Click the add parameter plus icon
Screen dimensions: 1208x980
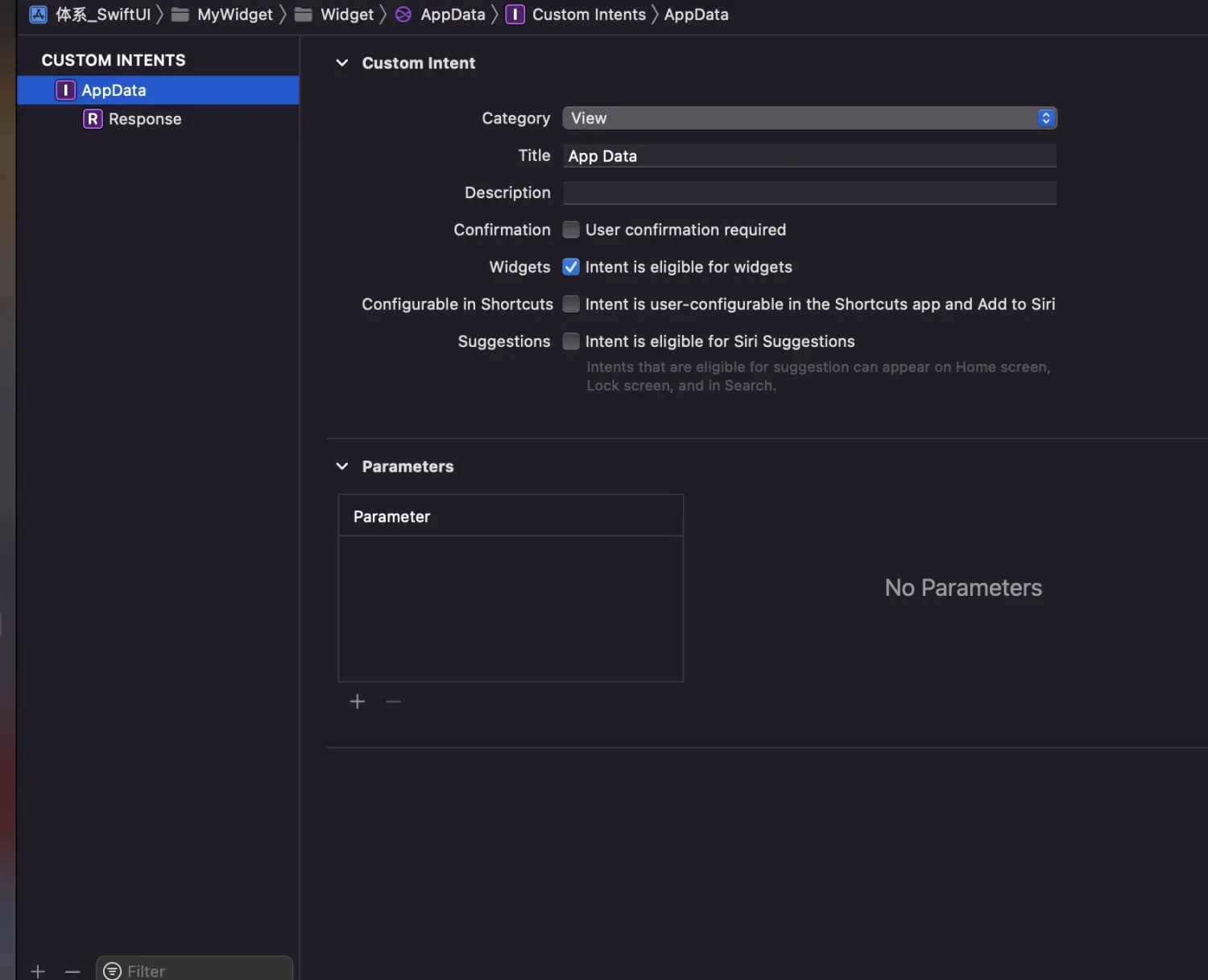[358, 701]
